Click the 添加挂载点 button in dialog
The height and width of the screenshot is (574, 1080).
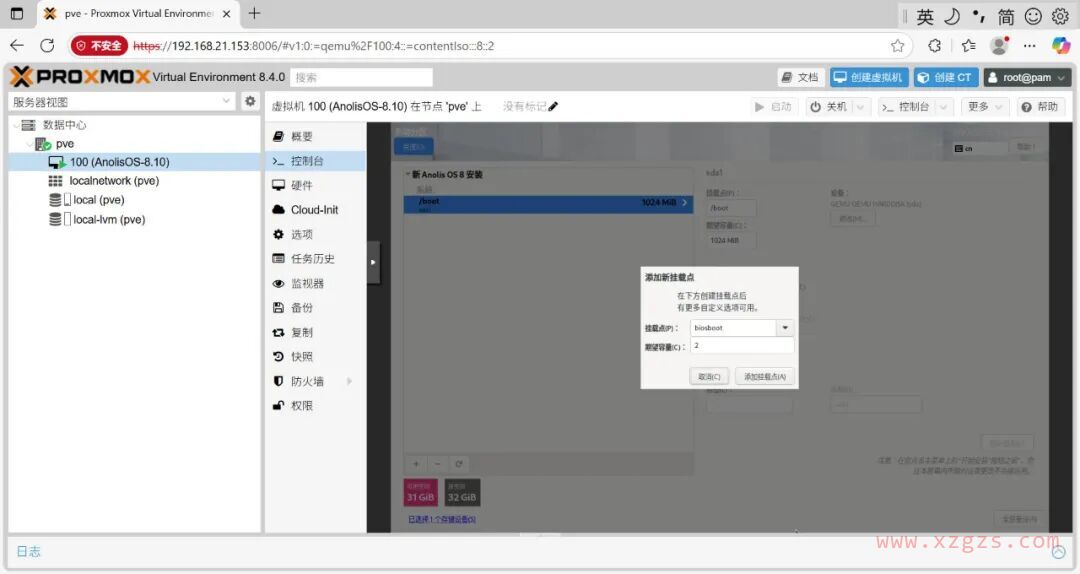click(766, 377)
